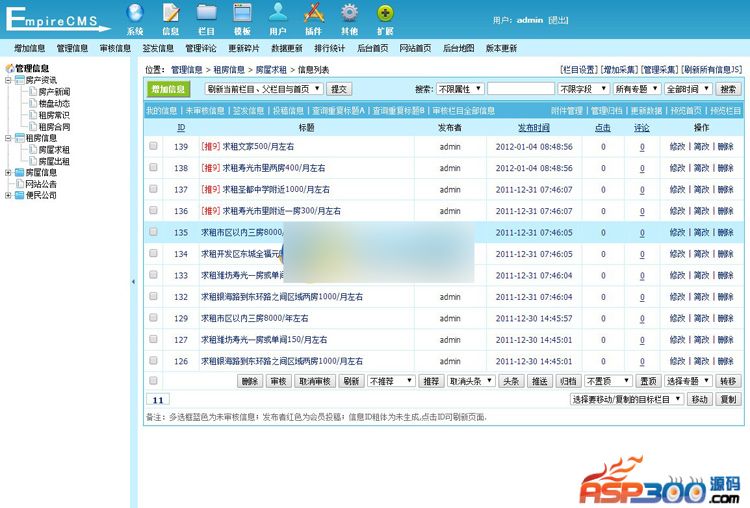750x508 pixels.
Task: Toggle the select-all checkbox below the list
Action: click(154, 381)
